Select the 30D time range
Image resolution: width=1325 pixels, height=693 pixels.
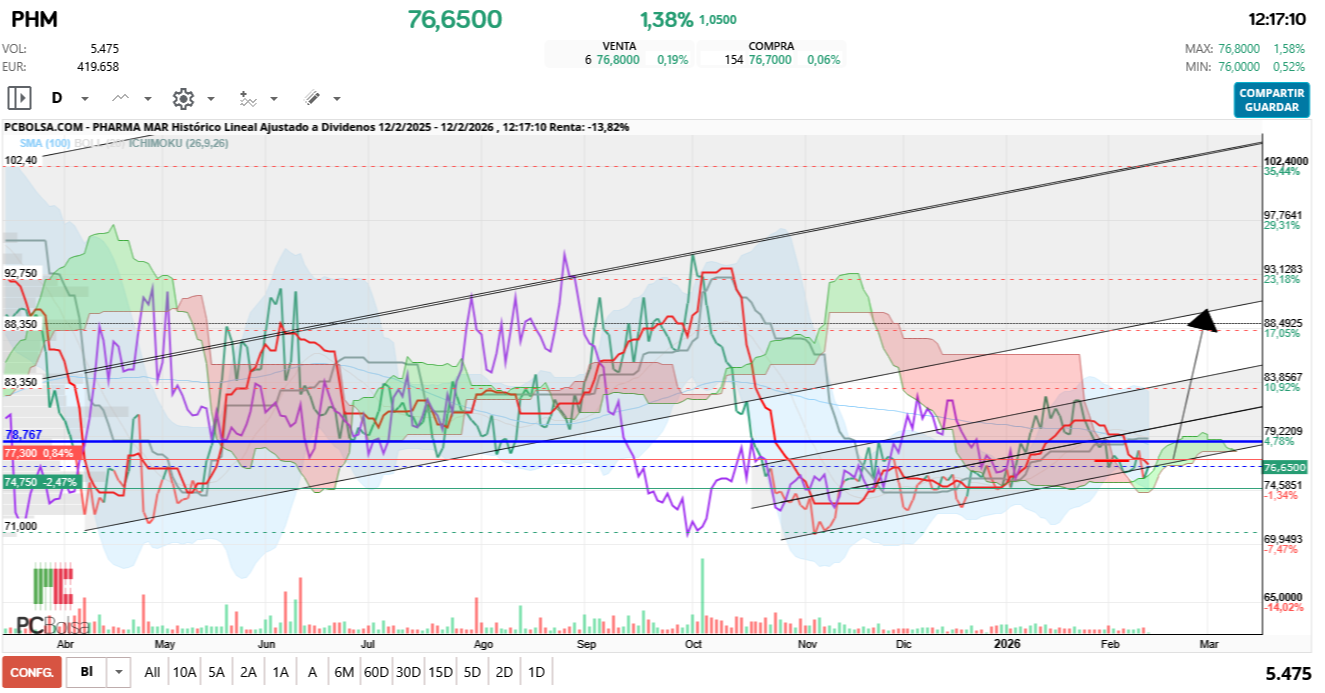(408, 672)
